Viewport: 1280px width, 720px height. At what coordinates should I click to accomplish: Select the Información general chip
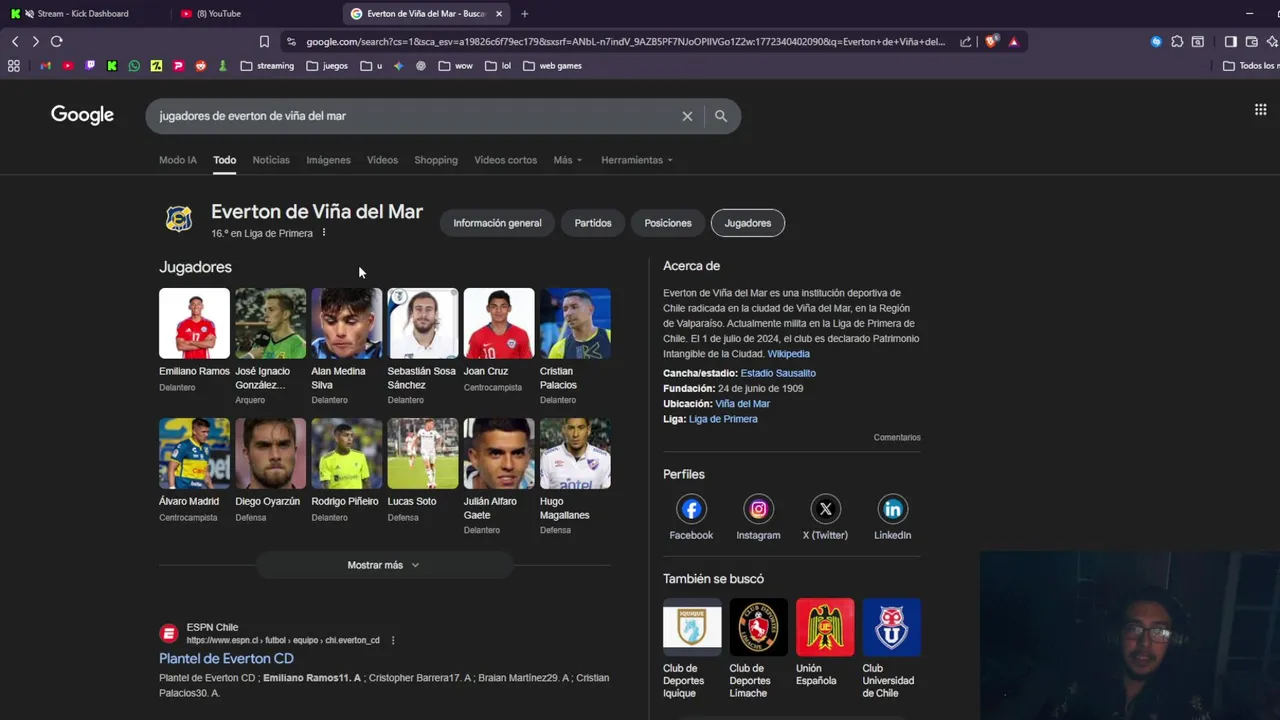497,223
